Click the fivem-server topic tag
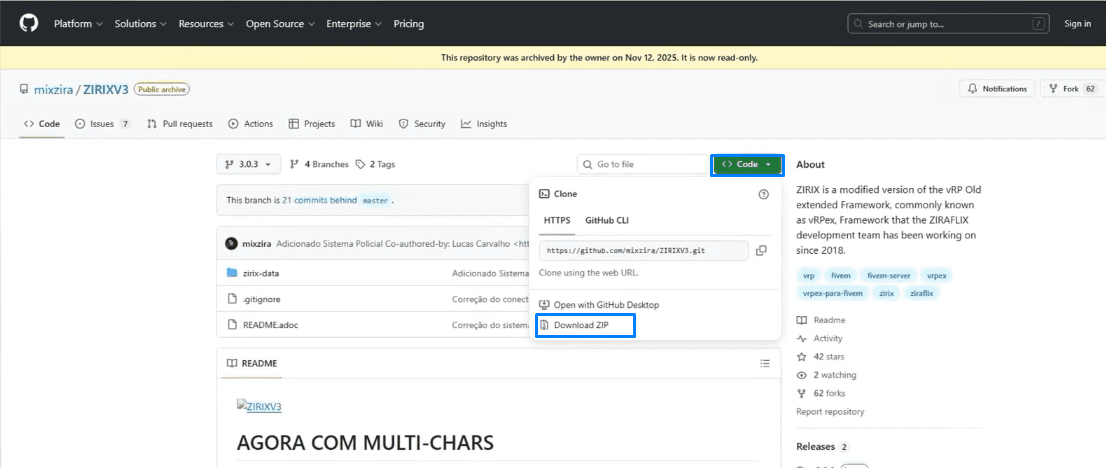Image resolution: width=1106 pixels, height=468 pixels. click(x=889, y=275)
